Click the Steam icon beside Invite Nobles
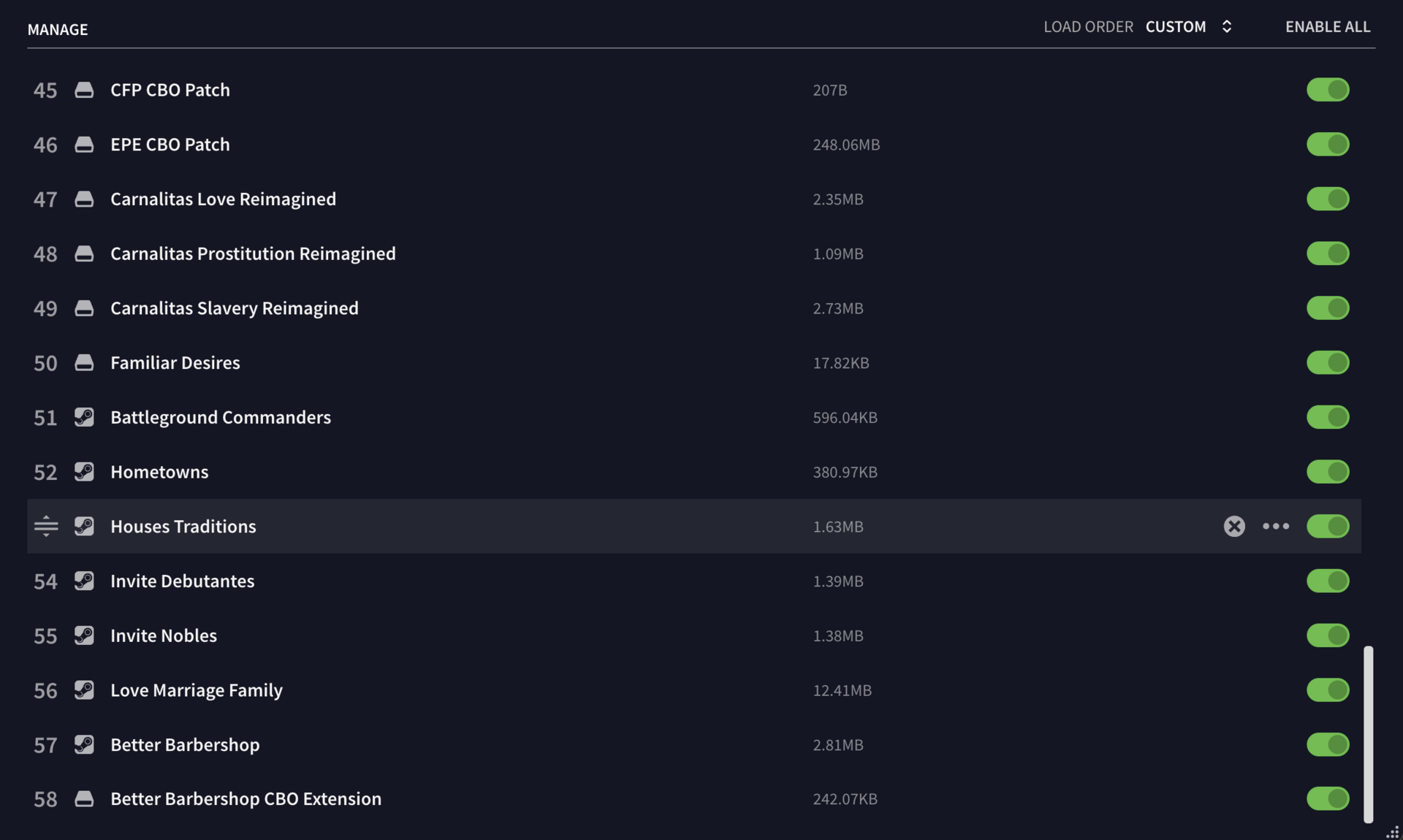The width and height of the screenshot is (1403, 840). point(84,635)
